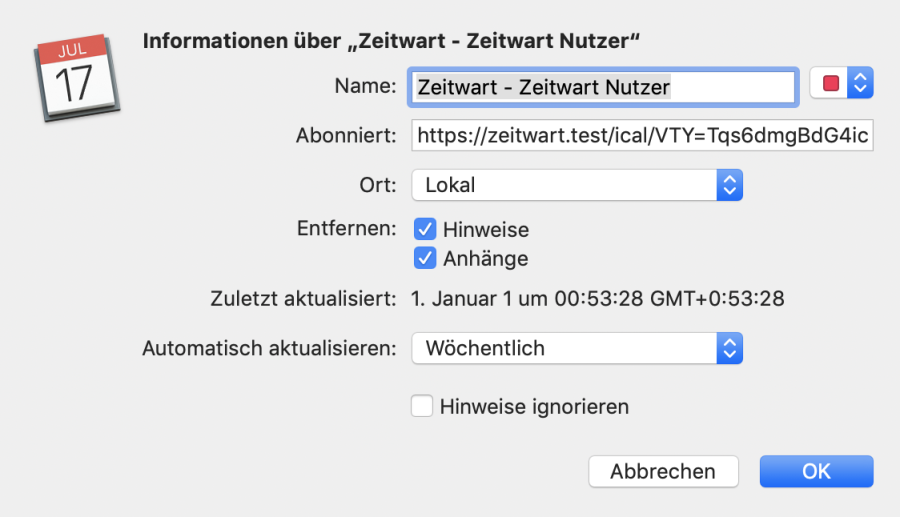Enable the Hinweise ignorieren checkbox
The height and width of the screenshot is (517, 900).
(422, 406)
